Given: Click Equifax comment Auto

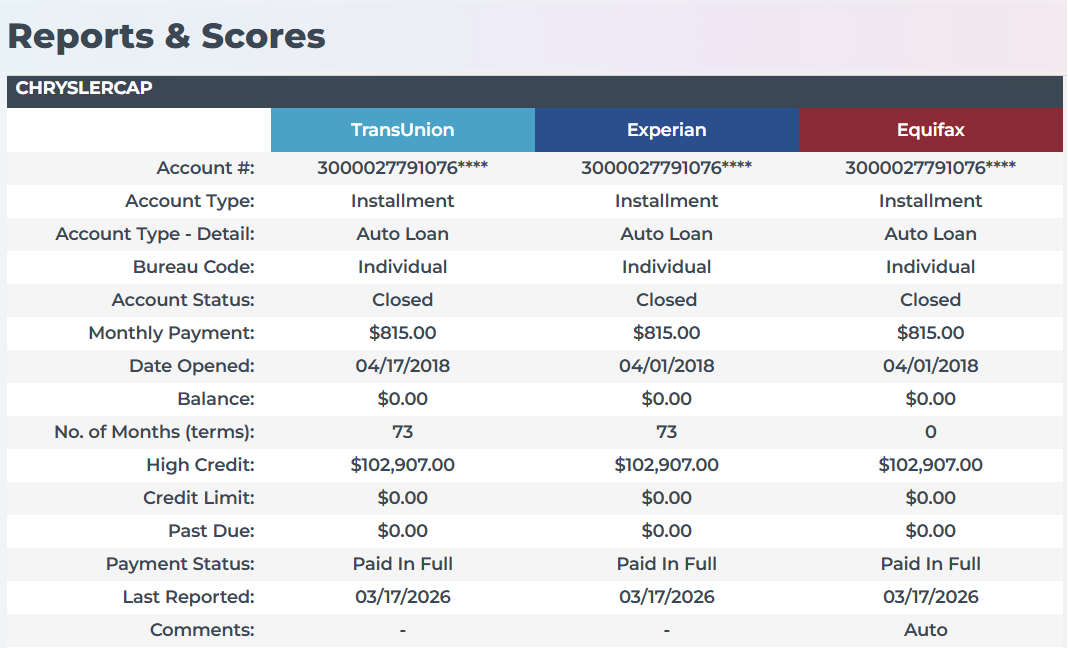Looking at the screenshot, I should point(926,630).
